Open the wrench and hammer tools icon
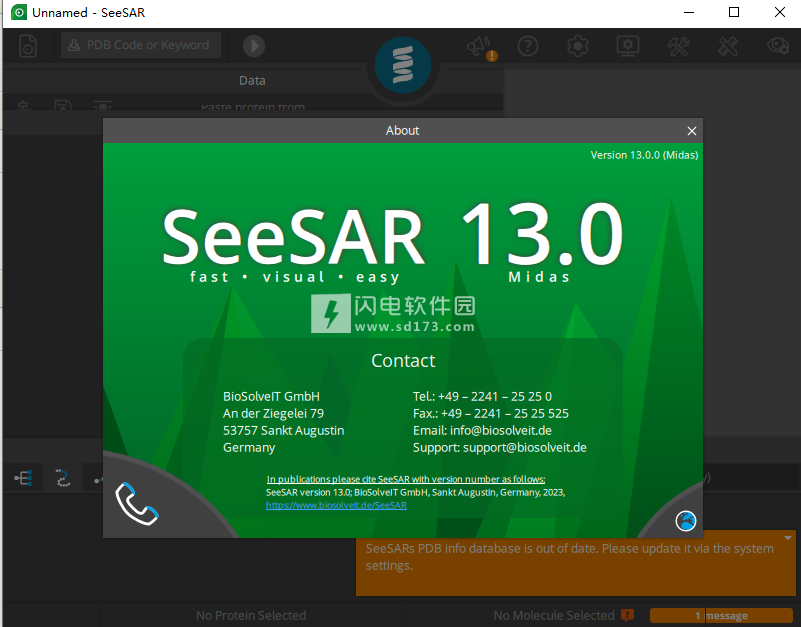Image resolution: width=801 pixels, height=627 pixels. coord(678,47)
